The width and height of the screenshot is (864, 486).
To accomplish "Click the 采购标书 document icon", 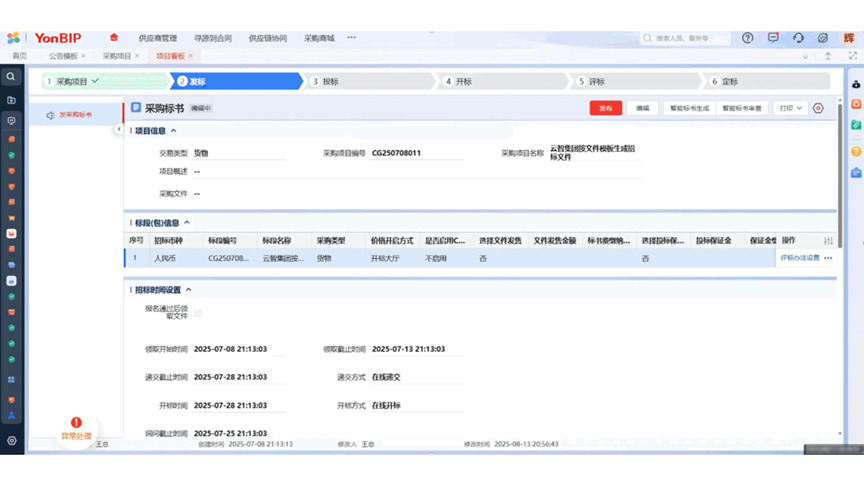I will [x=136, y=107].
